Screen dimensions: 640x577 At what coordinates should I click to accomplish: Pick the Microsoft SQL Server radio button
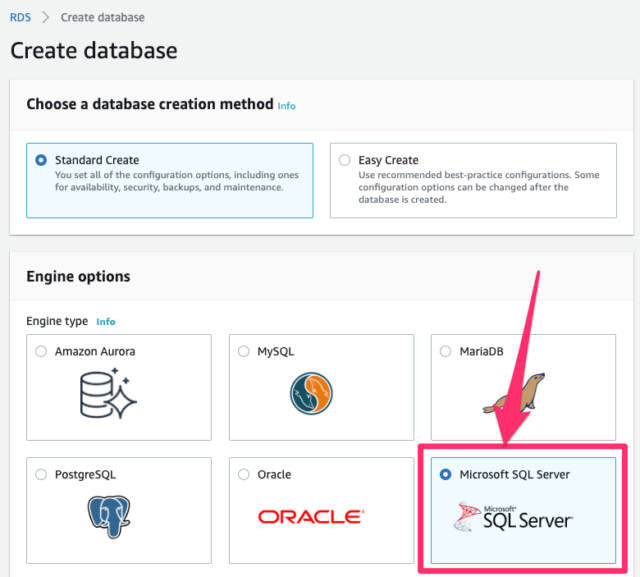pyautogui.click(x=446, y=475)
